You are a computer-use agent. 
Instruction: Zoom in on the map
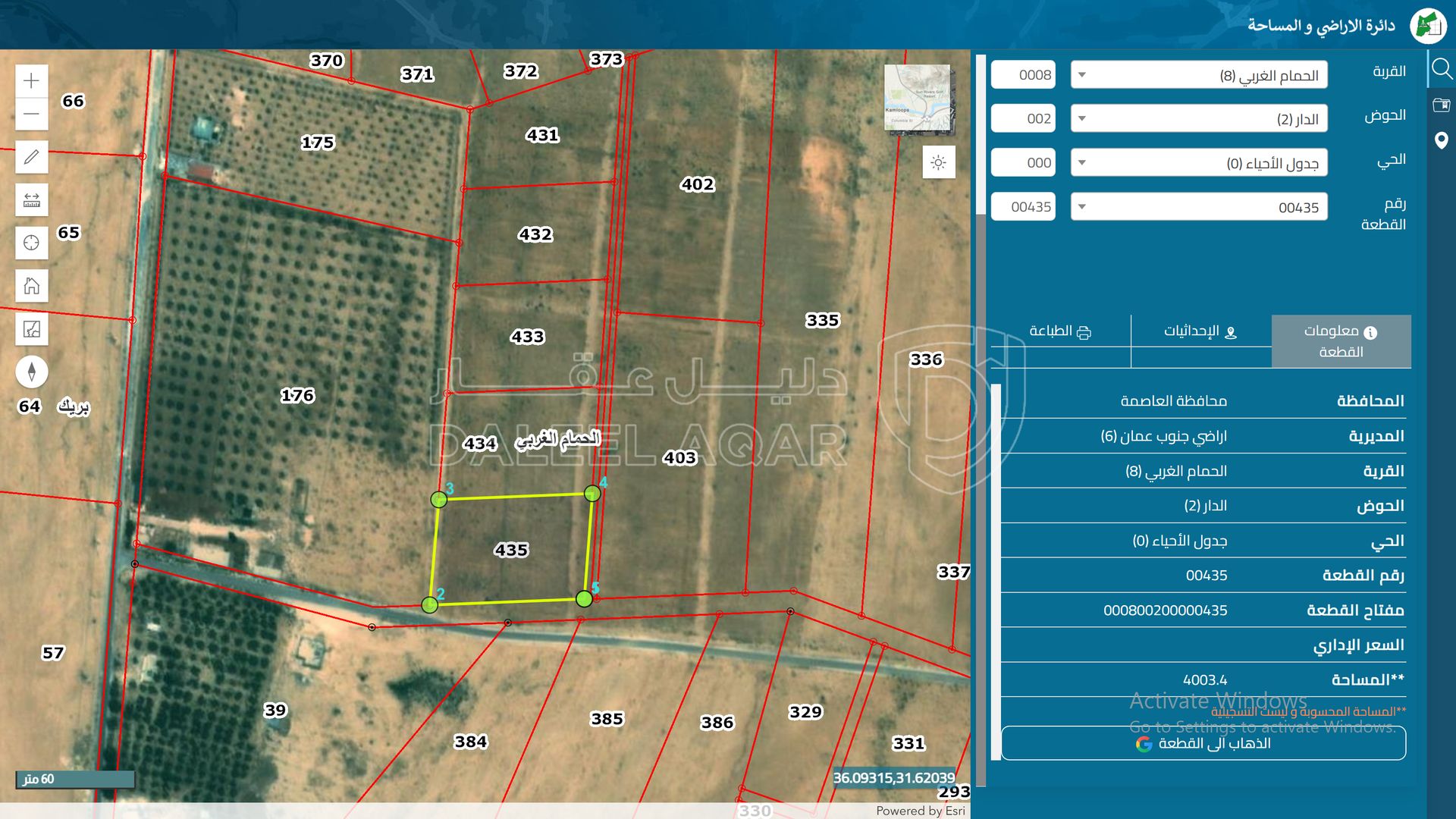(31, 81)
